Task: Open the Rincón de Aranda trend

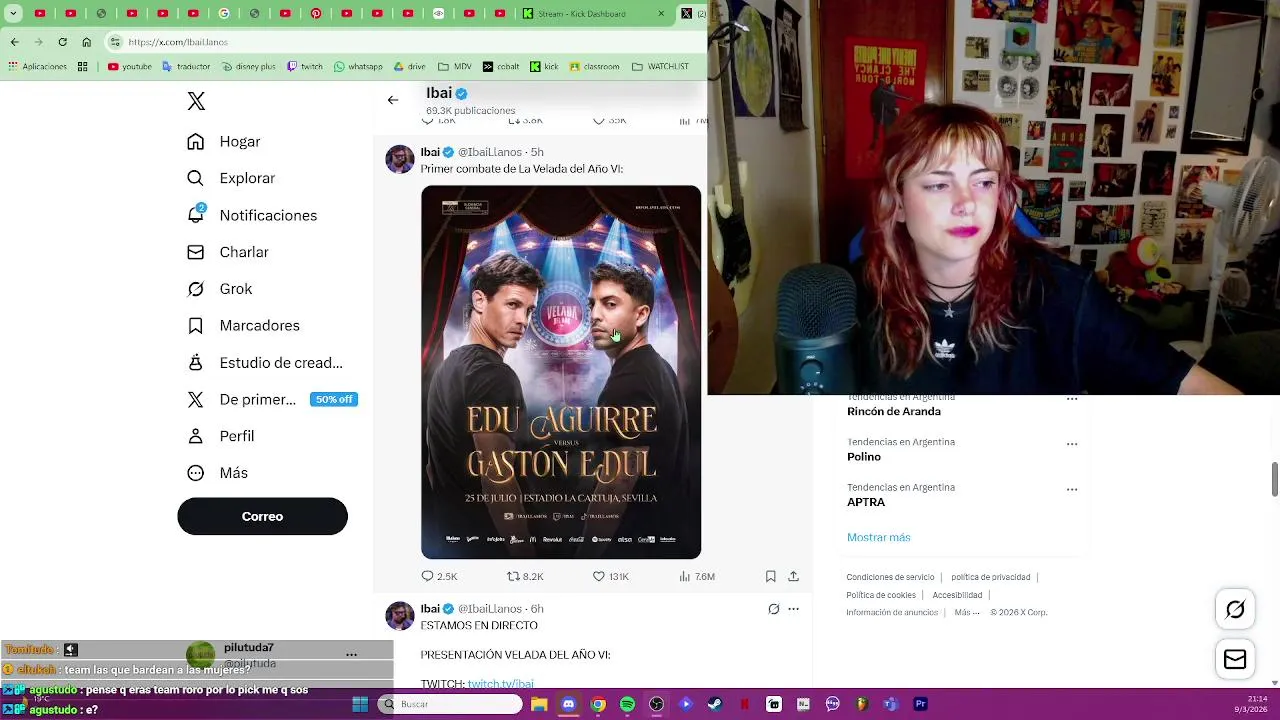Action: [x=894, y=411]
